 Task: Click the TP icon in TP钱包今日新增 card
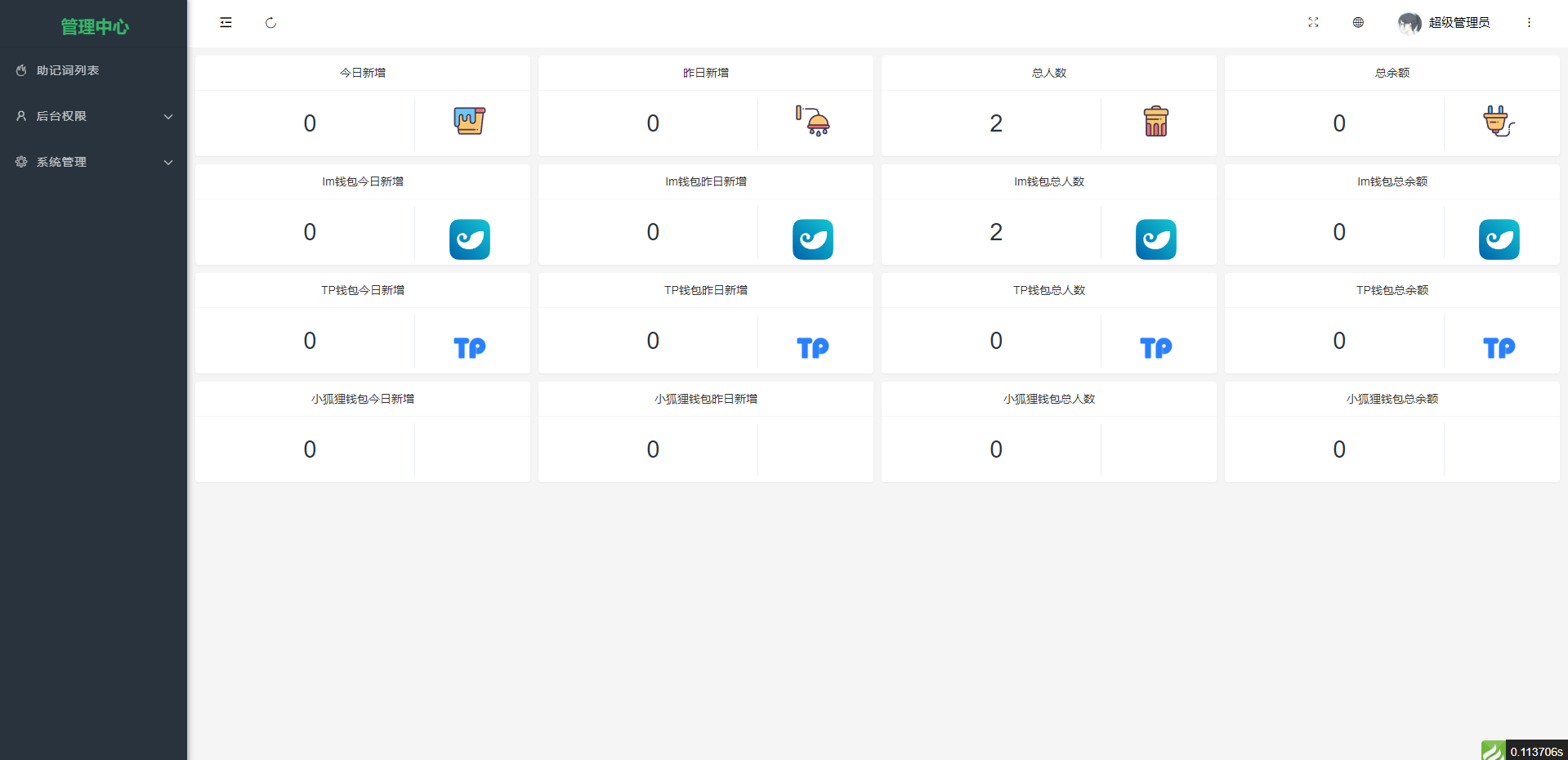coord(470,348)
